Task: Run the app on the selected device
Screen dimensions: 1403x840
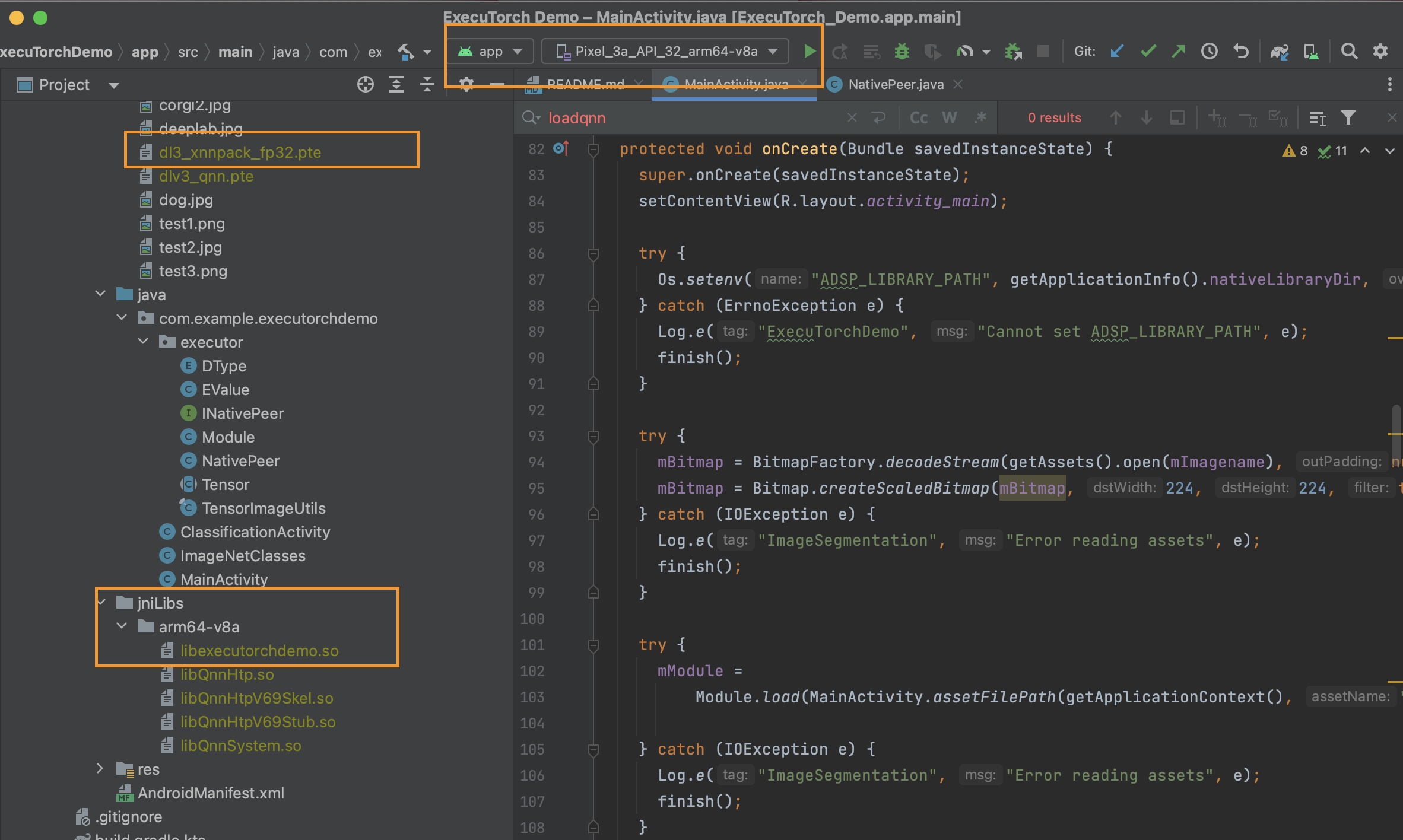Action: point(809,51)
